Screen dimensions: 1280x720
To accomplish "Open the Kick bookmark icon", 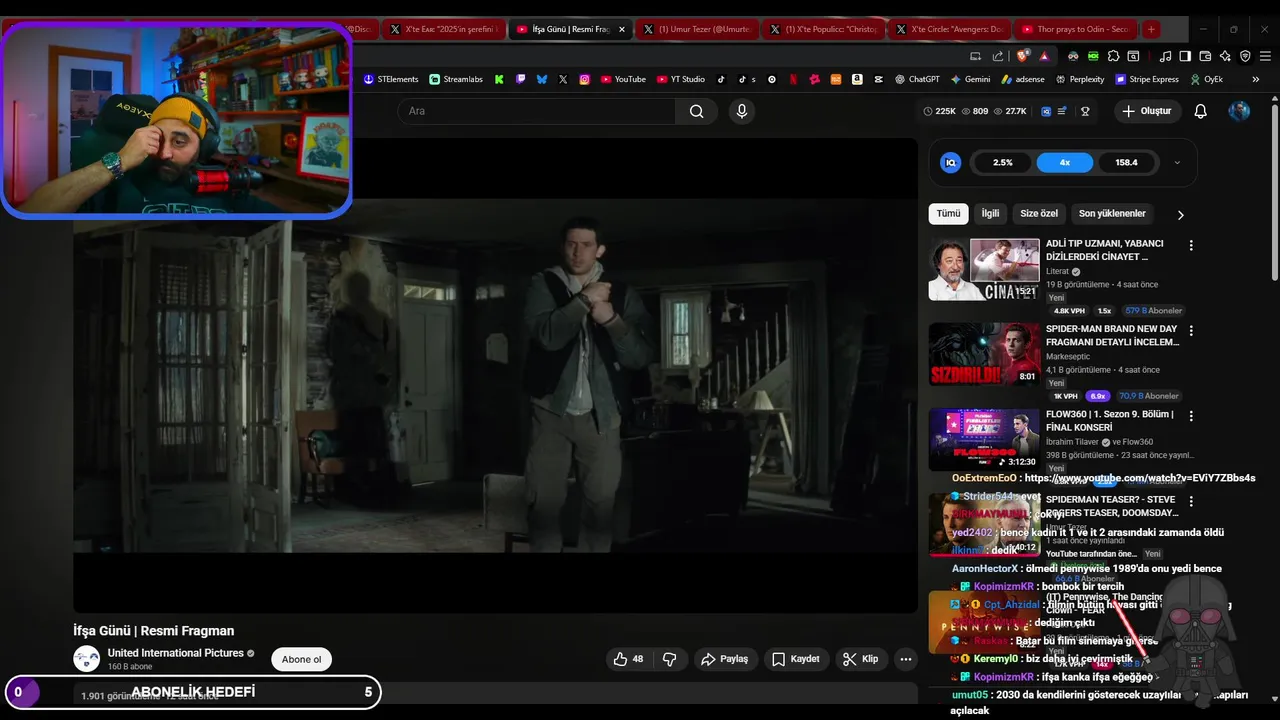I will 499,79.
